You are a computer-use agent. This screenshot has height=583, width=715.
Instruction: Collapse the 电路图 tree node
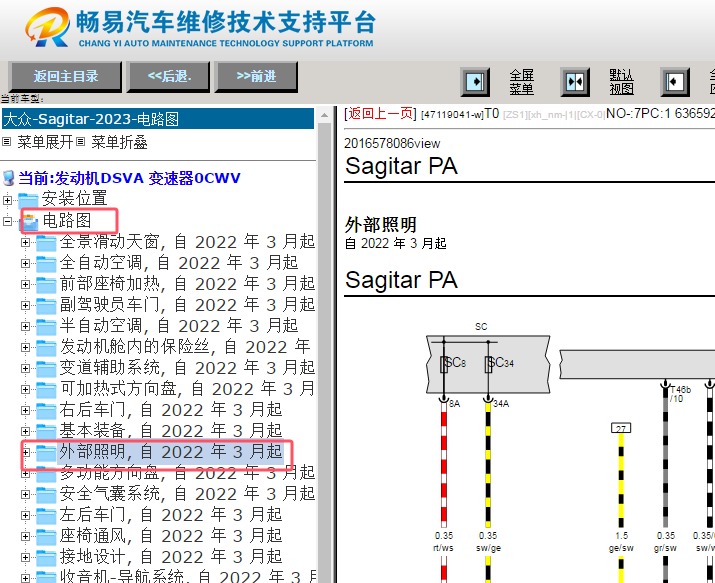coord(7,221)
